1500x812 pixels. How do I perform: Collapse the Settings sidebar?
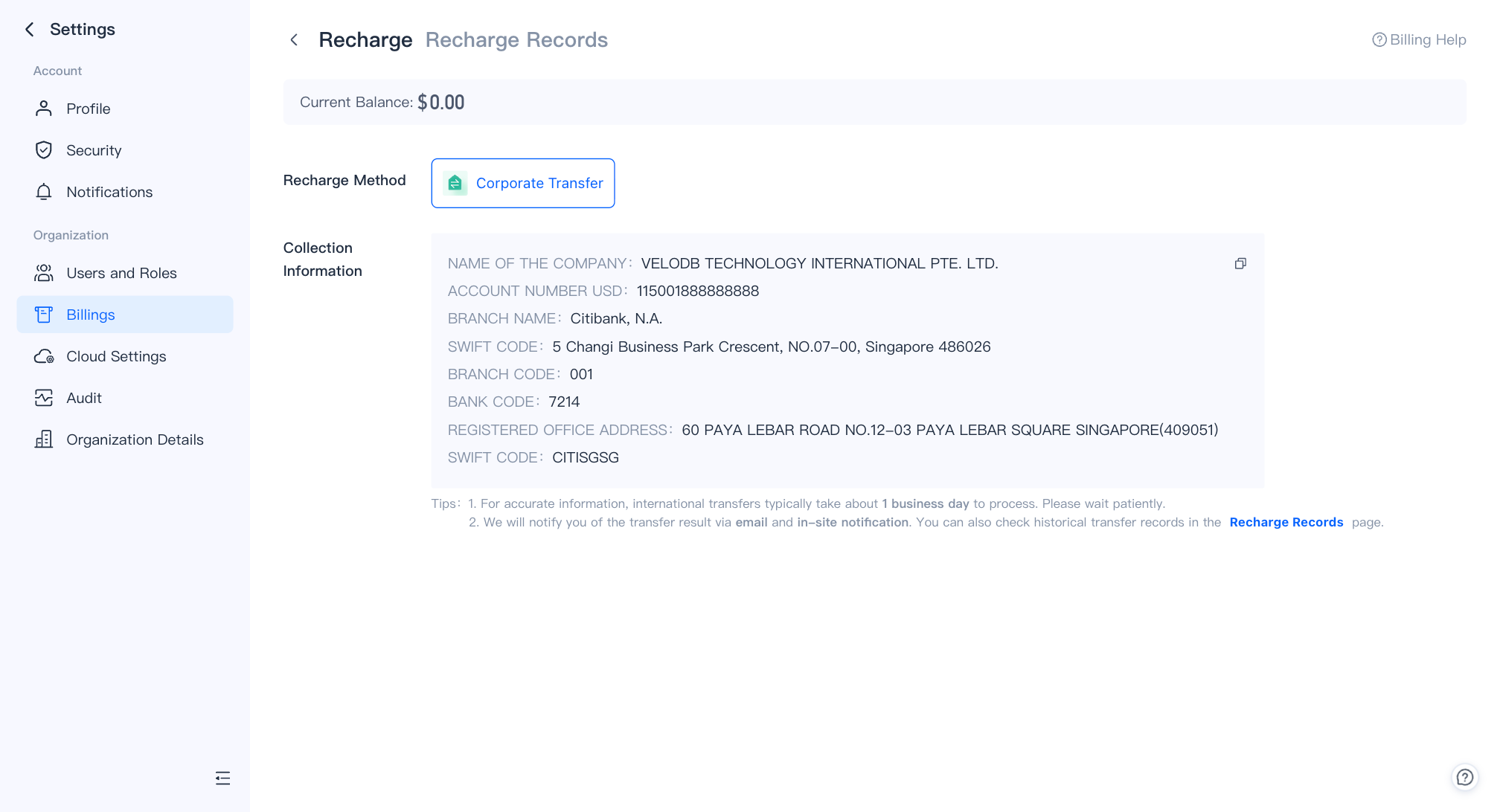[222, 778]
